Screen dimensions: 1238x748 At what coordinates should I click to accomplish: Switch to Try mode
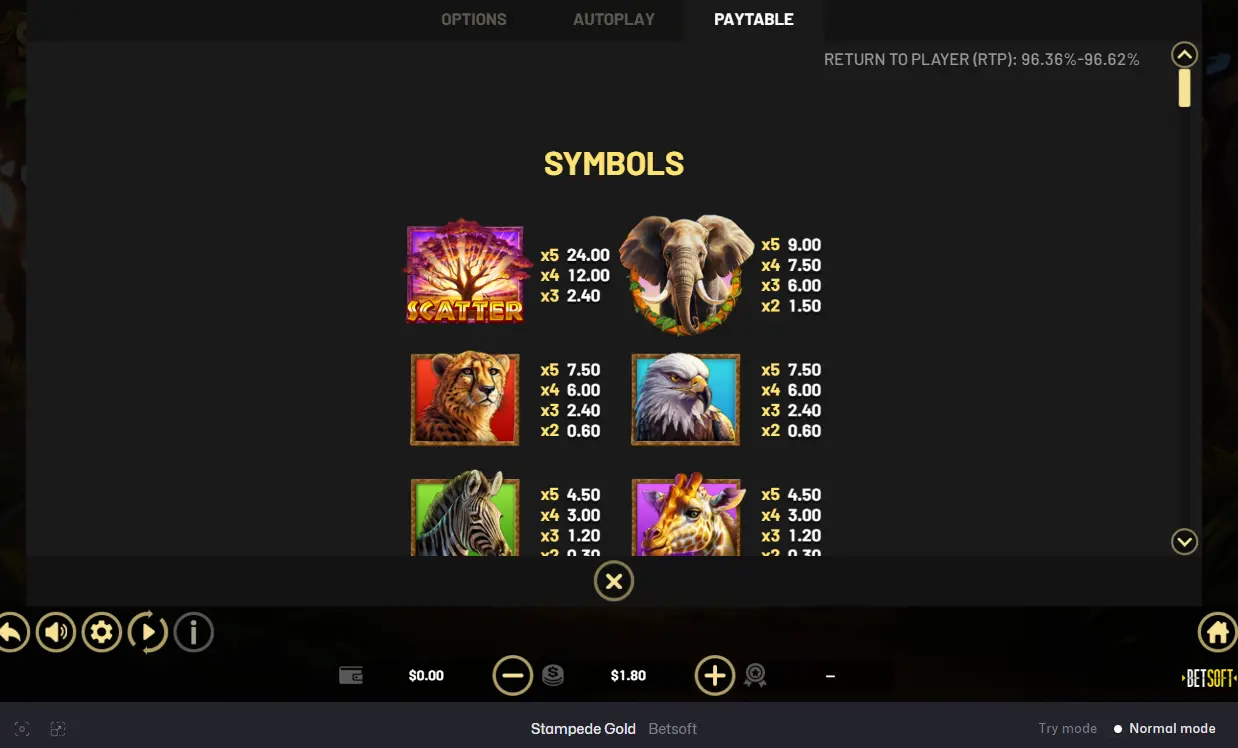1067,729
